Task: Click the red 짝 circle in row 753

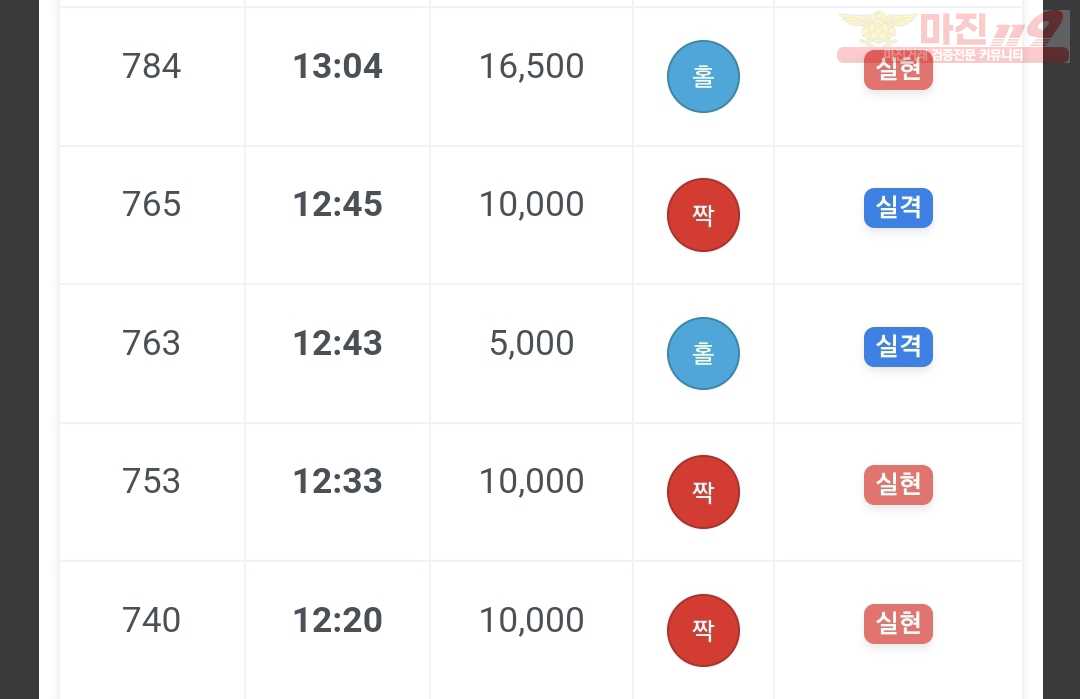Action: tap(703, 492)
